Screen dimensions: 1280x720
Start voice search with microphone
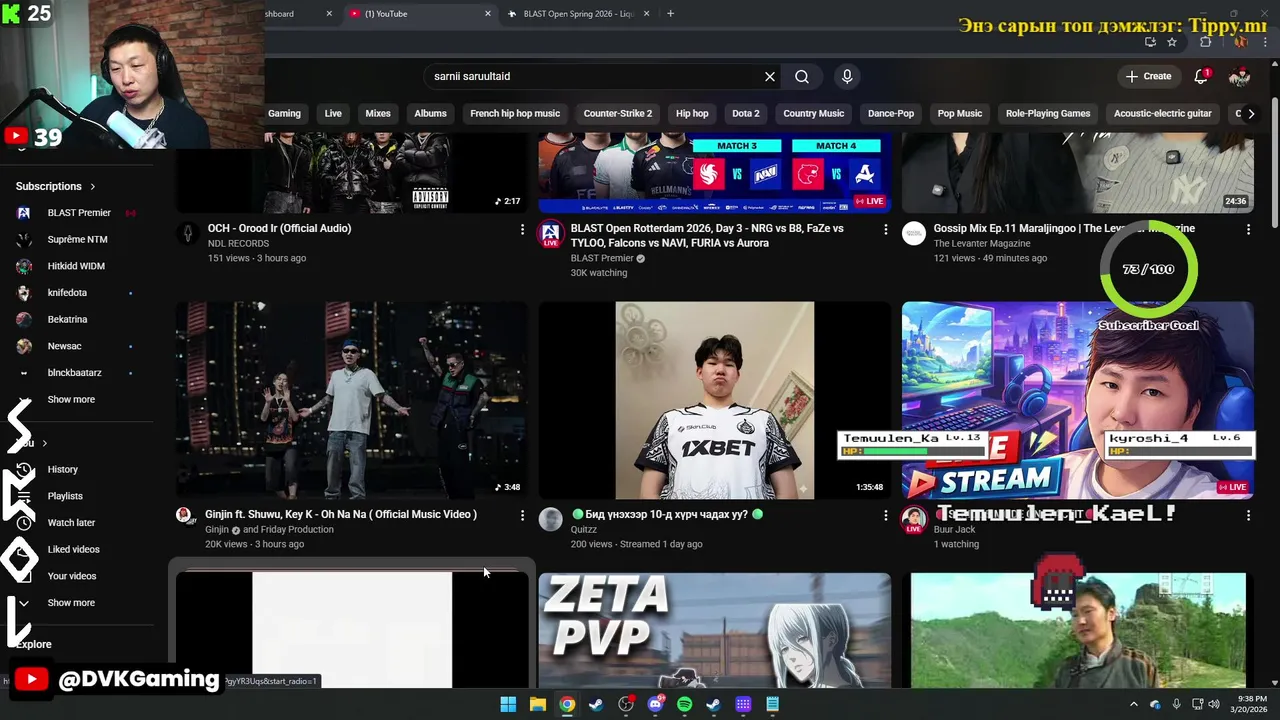(847, 76)
